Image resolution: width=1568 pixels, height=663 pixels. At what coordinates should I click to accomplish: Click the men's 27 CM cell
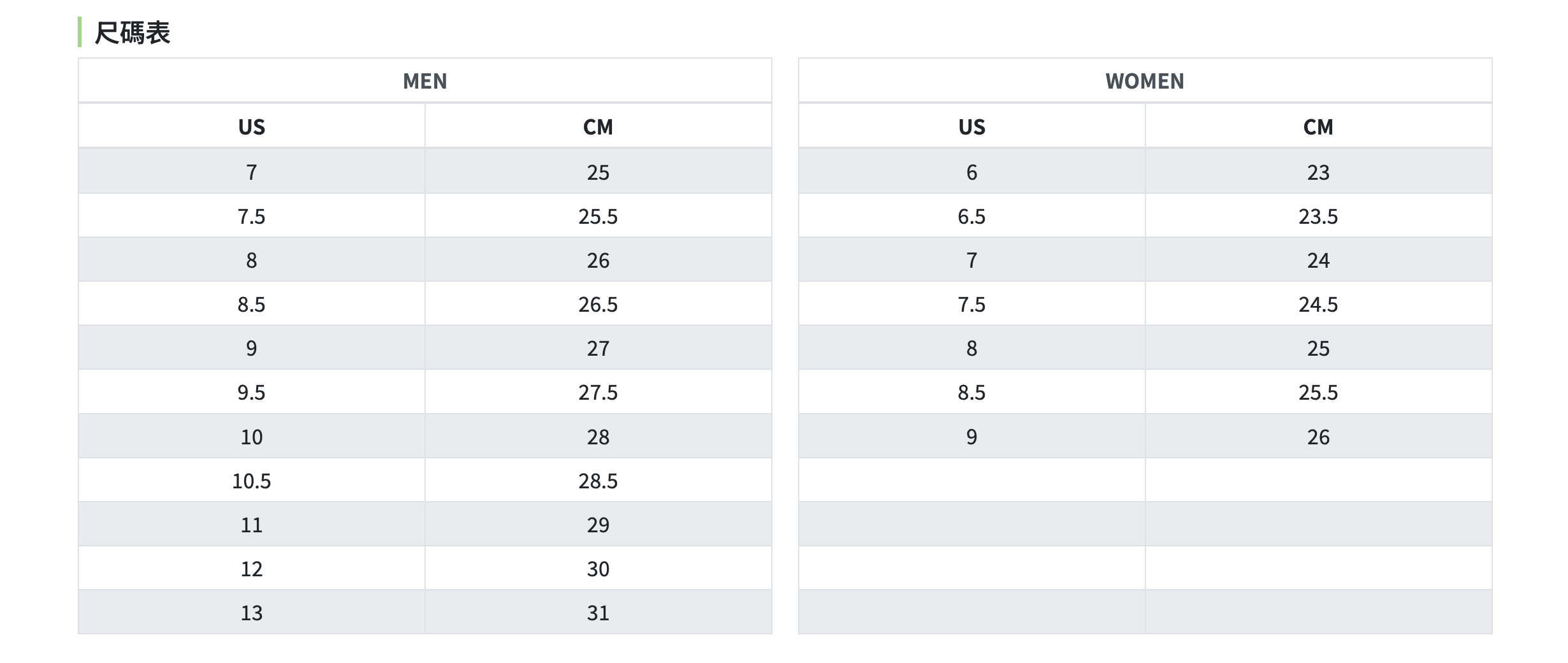(x=598, y=348)
